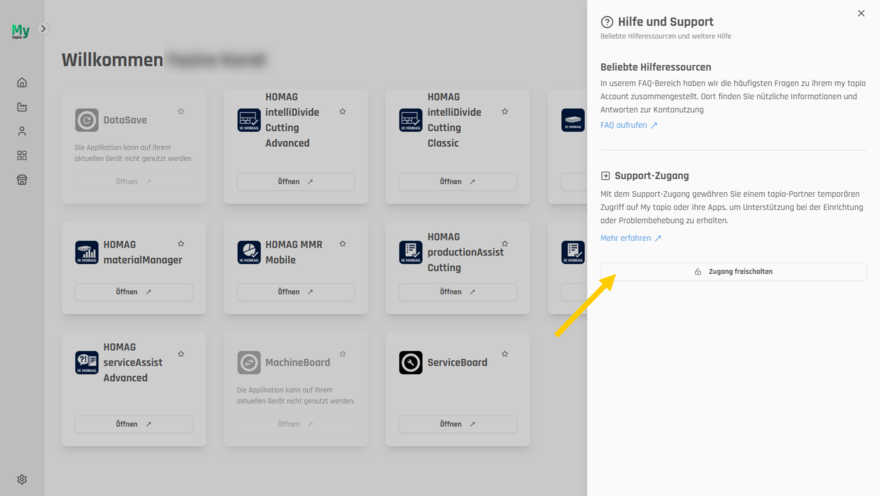Screen dimensions: 880x496
Task: Click the My tapio logo
Action: [x=21, y=31]
